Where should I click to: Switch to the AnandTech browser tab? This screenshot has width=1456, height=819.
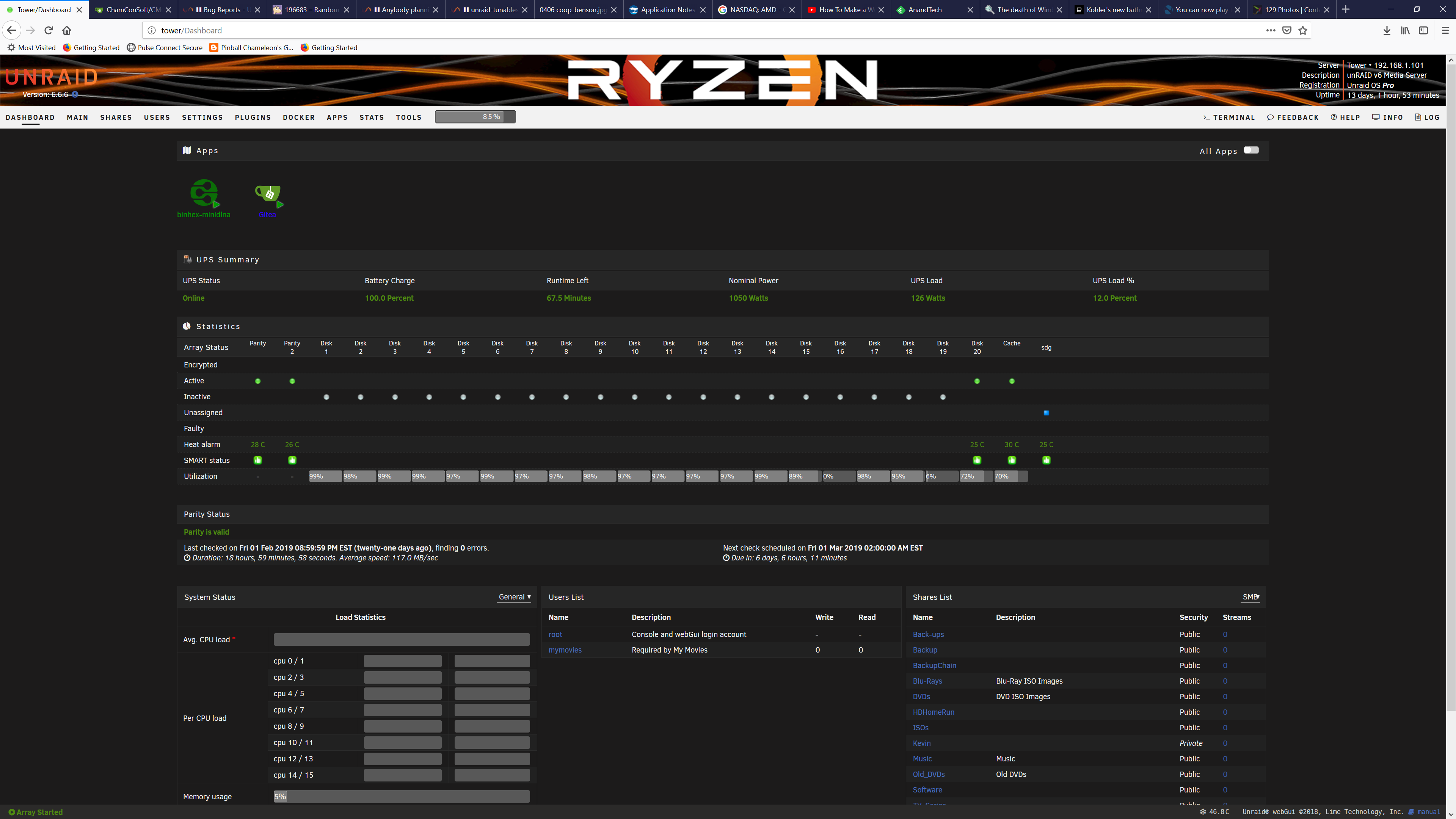coord(935,9)
